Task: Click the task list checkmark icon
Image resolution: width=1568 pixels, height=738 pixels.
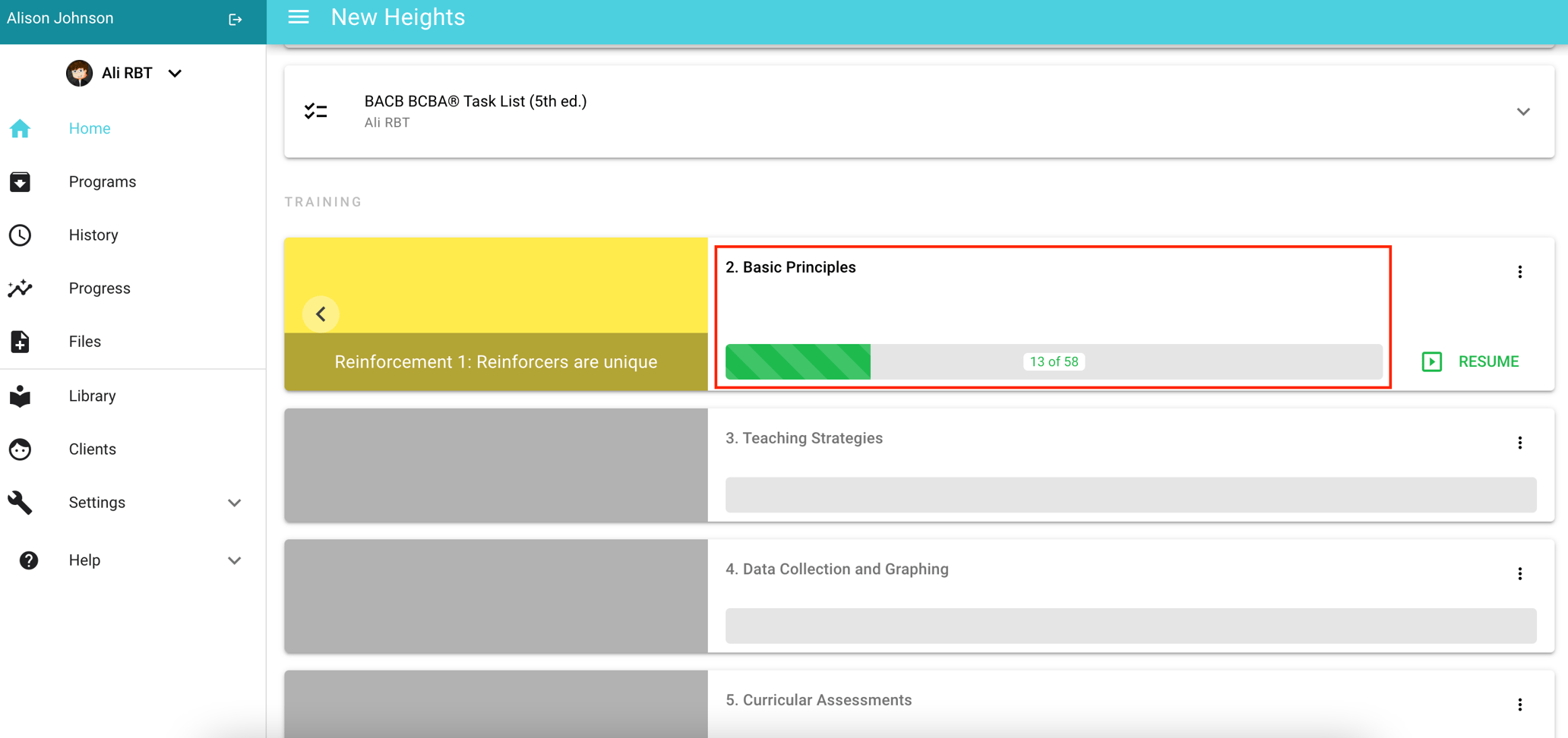Action: tap(315, 111)
